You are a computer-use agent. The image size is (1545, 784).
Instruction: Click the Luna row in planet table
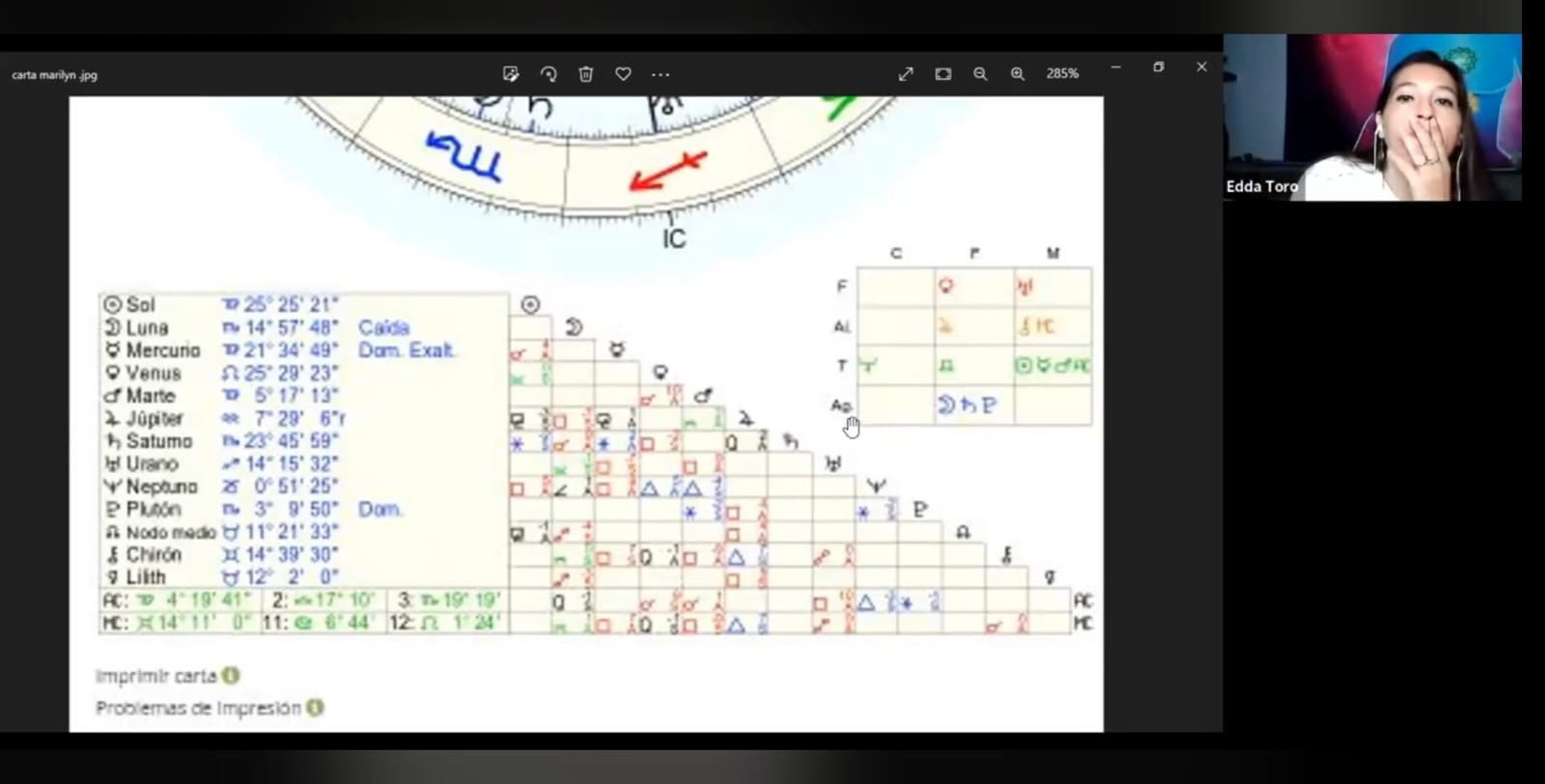tap(147, 328)
